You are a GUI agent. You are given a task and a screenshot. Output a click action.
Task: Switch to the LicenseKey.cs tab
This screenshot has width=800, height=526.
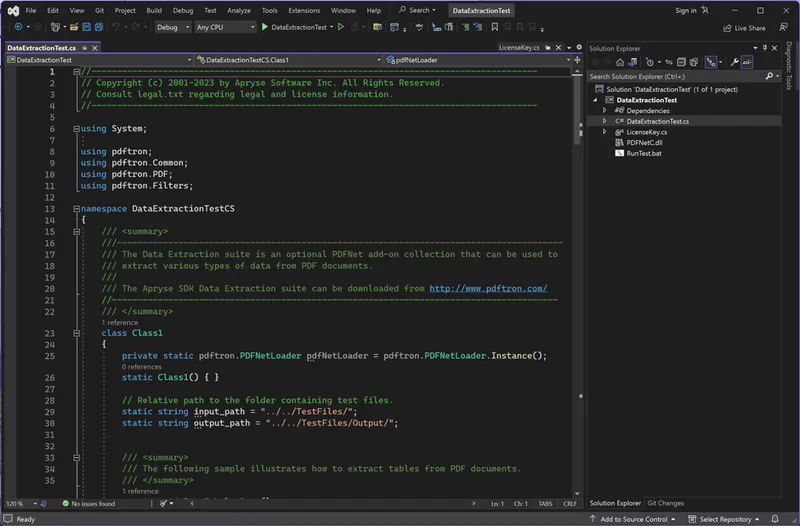tap(518, 47)
